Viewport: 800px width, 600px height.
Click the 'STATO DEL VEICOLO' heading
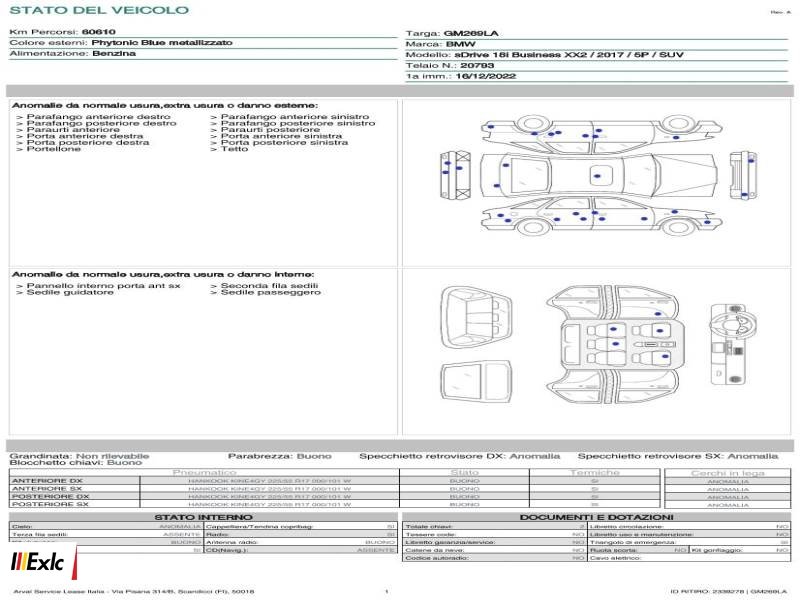[99, 10]
